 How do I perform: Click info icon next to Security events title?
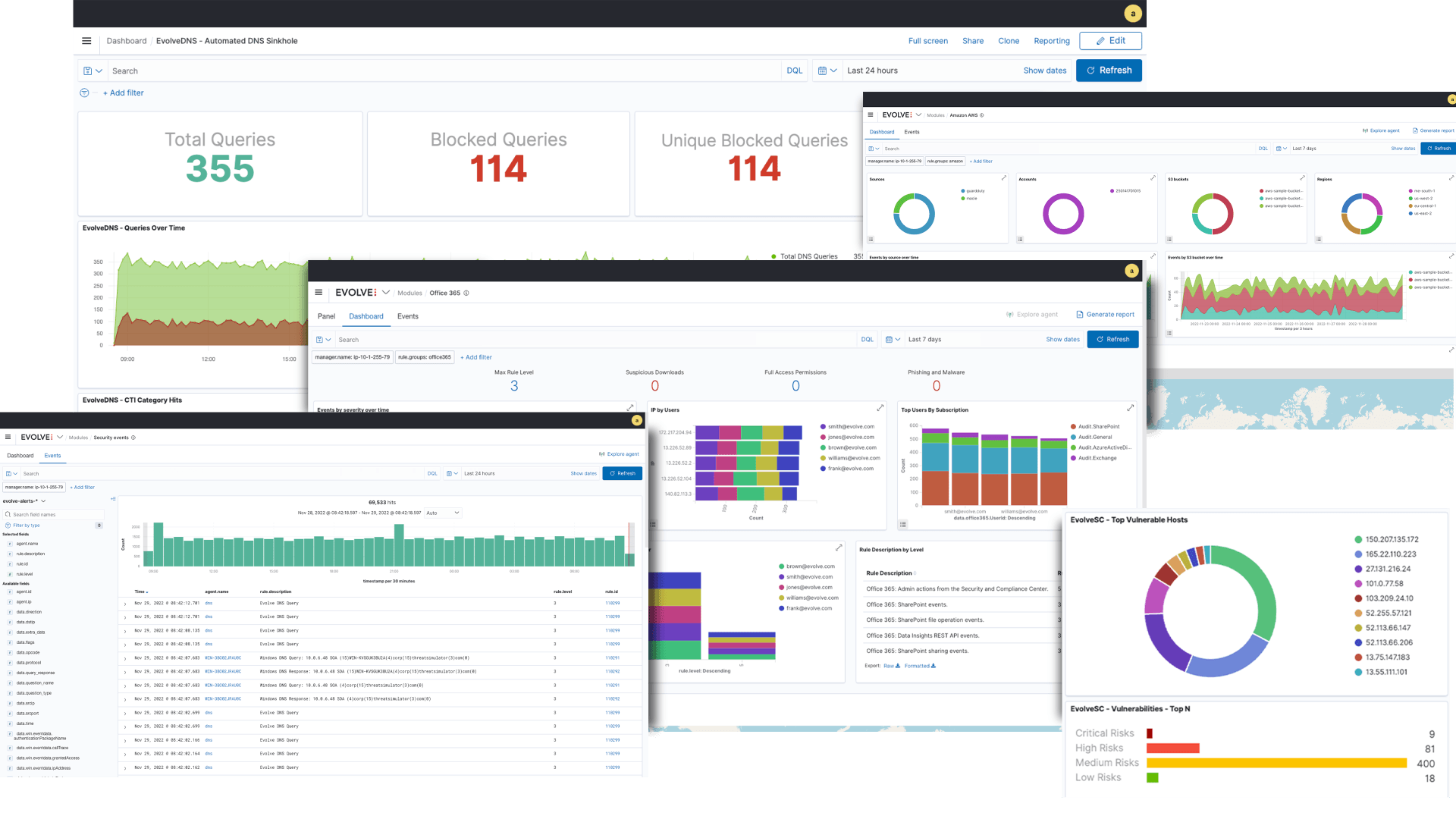(133, 438)
